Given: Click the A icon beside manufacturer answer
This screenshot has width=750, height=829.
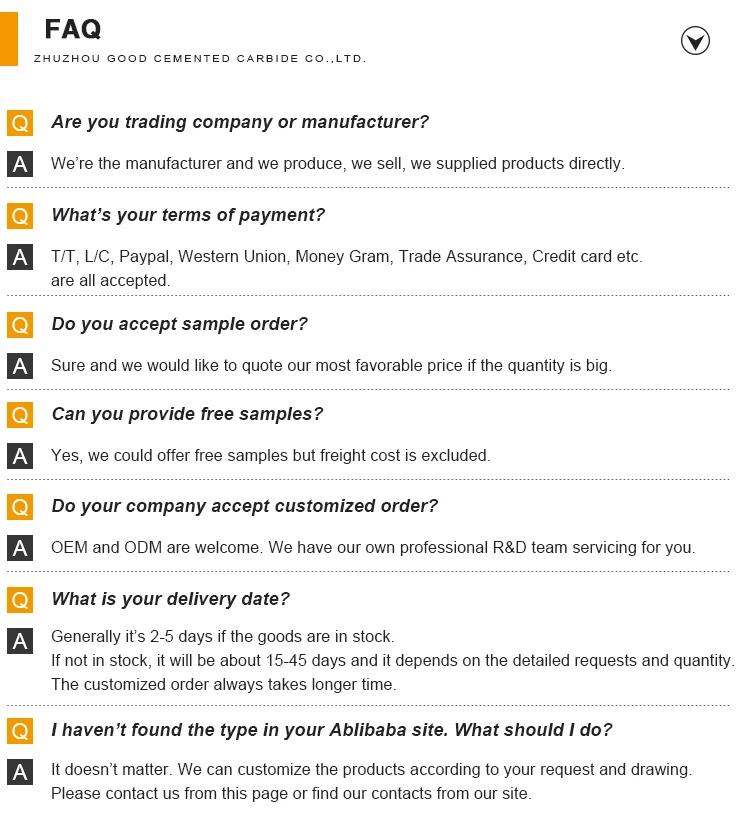Looking at the screenshot, I should (20, 164).
